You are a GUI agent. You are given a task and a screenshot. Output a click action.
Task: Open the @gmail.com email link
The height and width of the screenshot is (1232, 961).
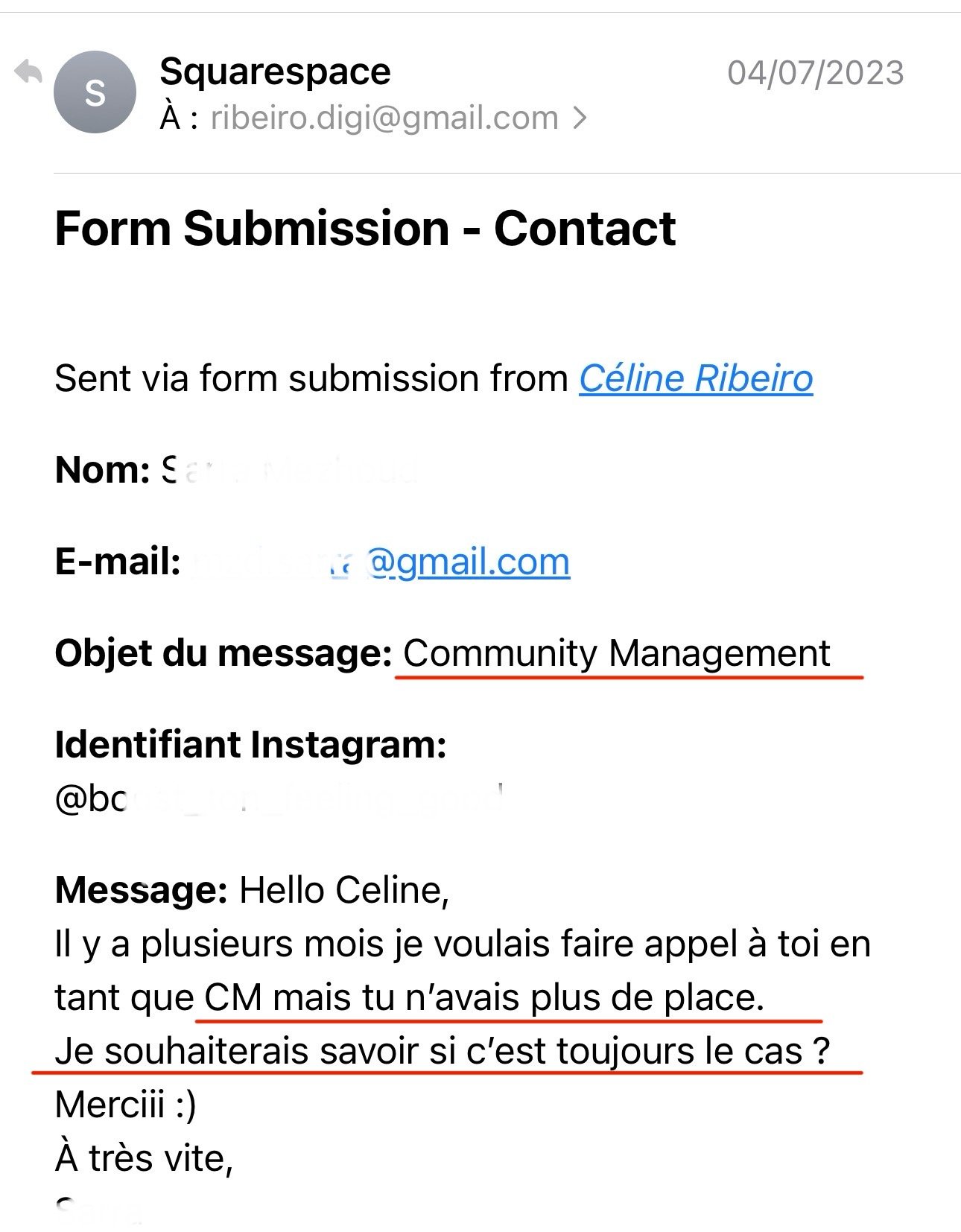coord(469,562)
